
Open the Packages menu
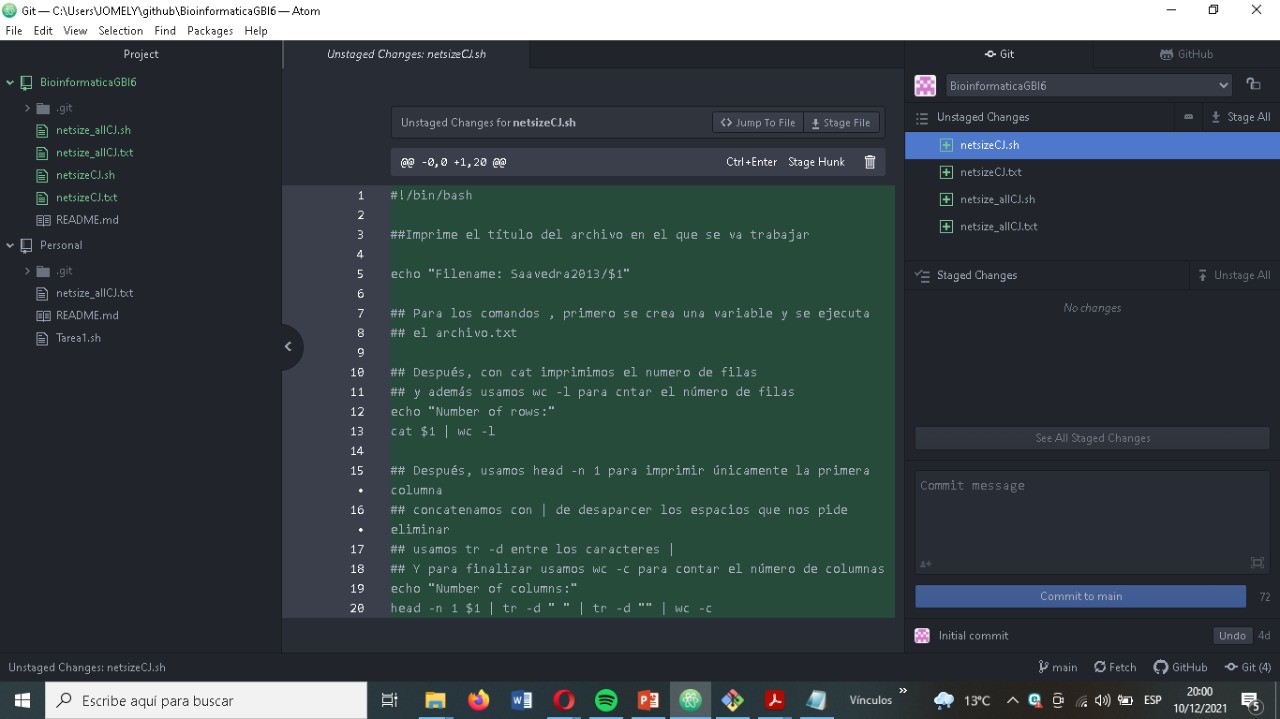click(209, 30)
